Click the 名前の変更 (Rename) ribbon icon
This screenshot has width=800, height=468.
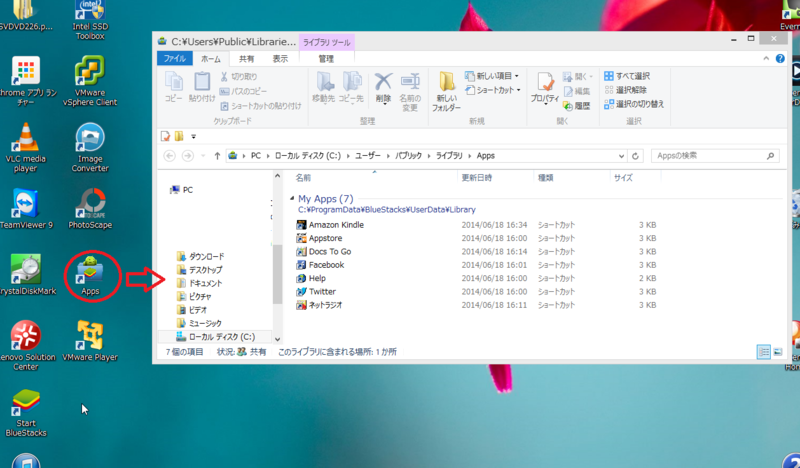pos(410,92)
